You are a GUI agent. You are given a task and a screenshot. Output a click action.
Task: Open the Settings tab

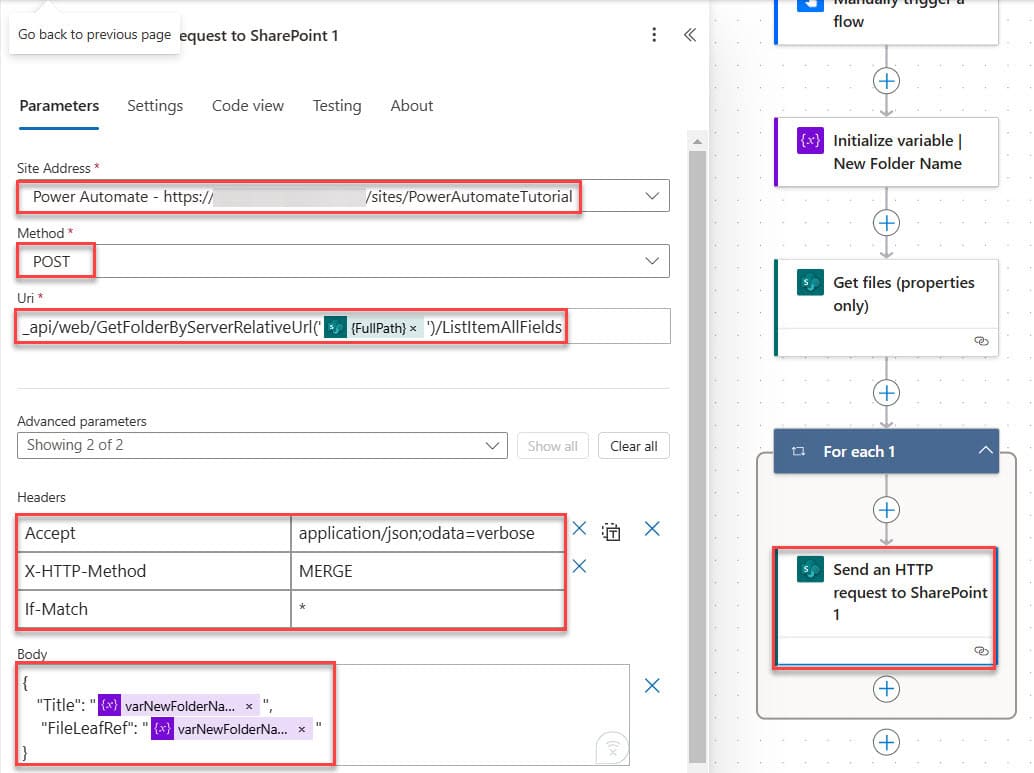(155, 106)
